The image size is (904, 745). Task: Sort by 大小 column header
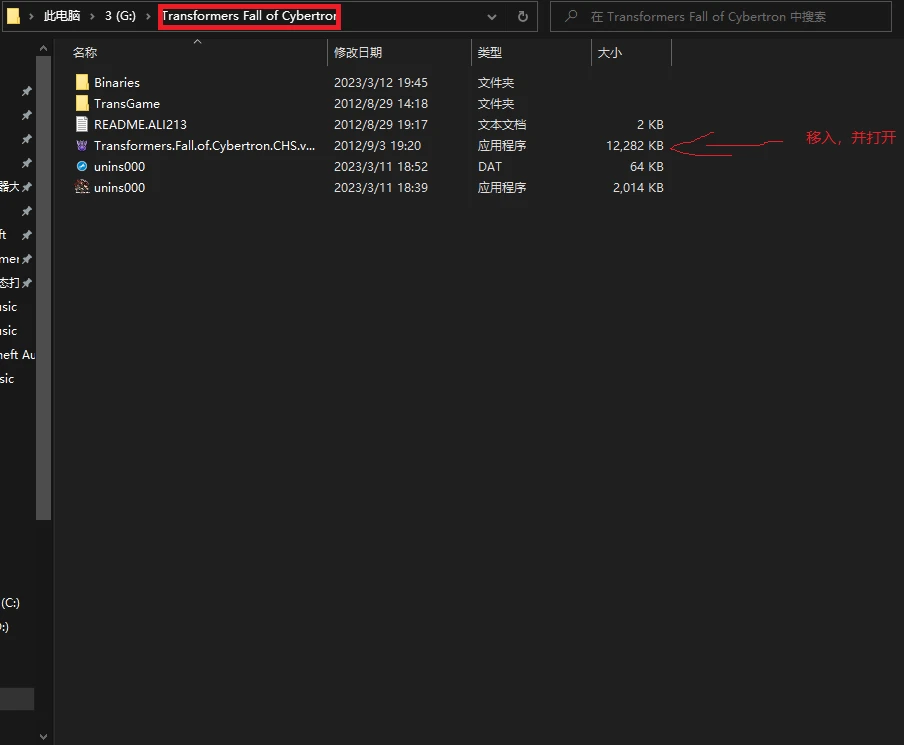609,52
